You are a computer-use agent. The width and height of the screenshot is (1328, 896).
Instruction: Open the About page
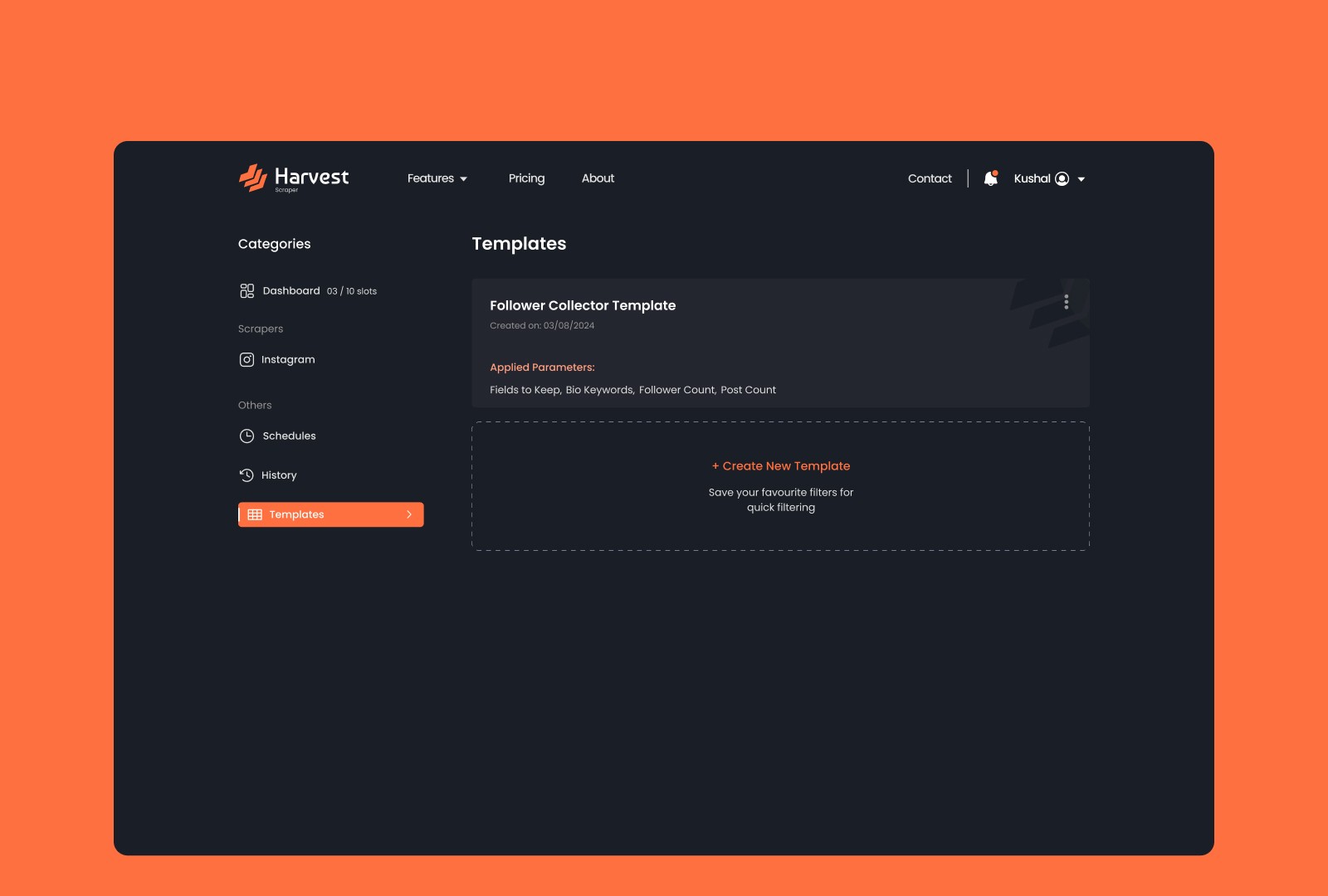(x=598, y=178)
